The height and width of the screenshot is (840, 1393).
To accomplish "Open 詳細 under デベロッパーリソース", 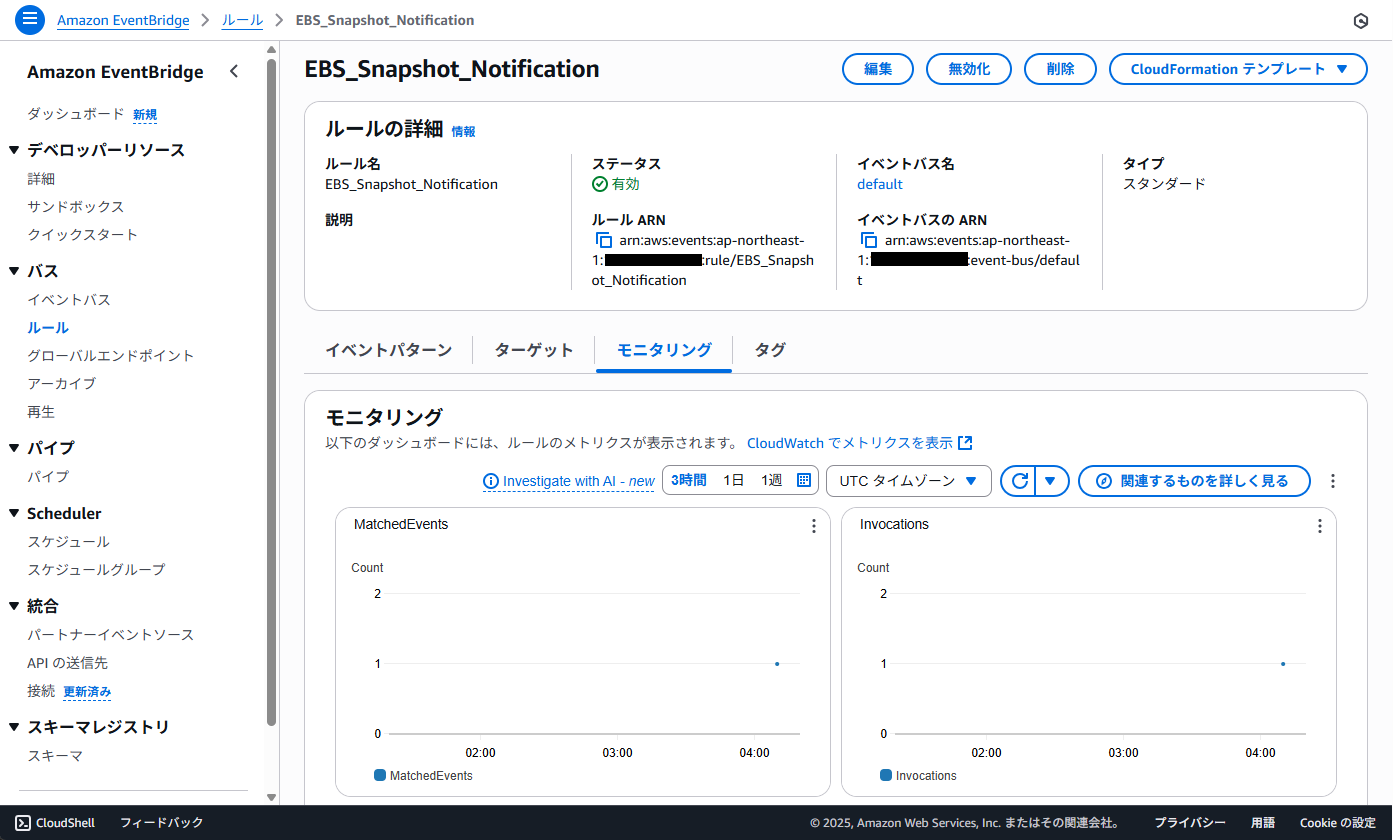I will tap(41, 179).
